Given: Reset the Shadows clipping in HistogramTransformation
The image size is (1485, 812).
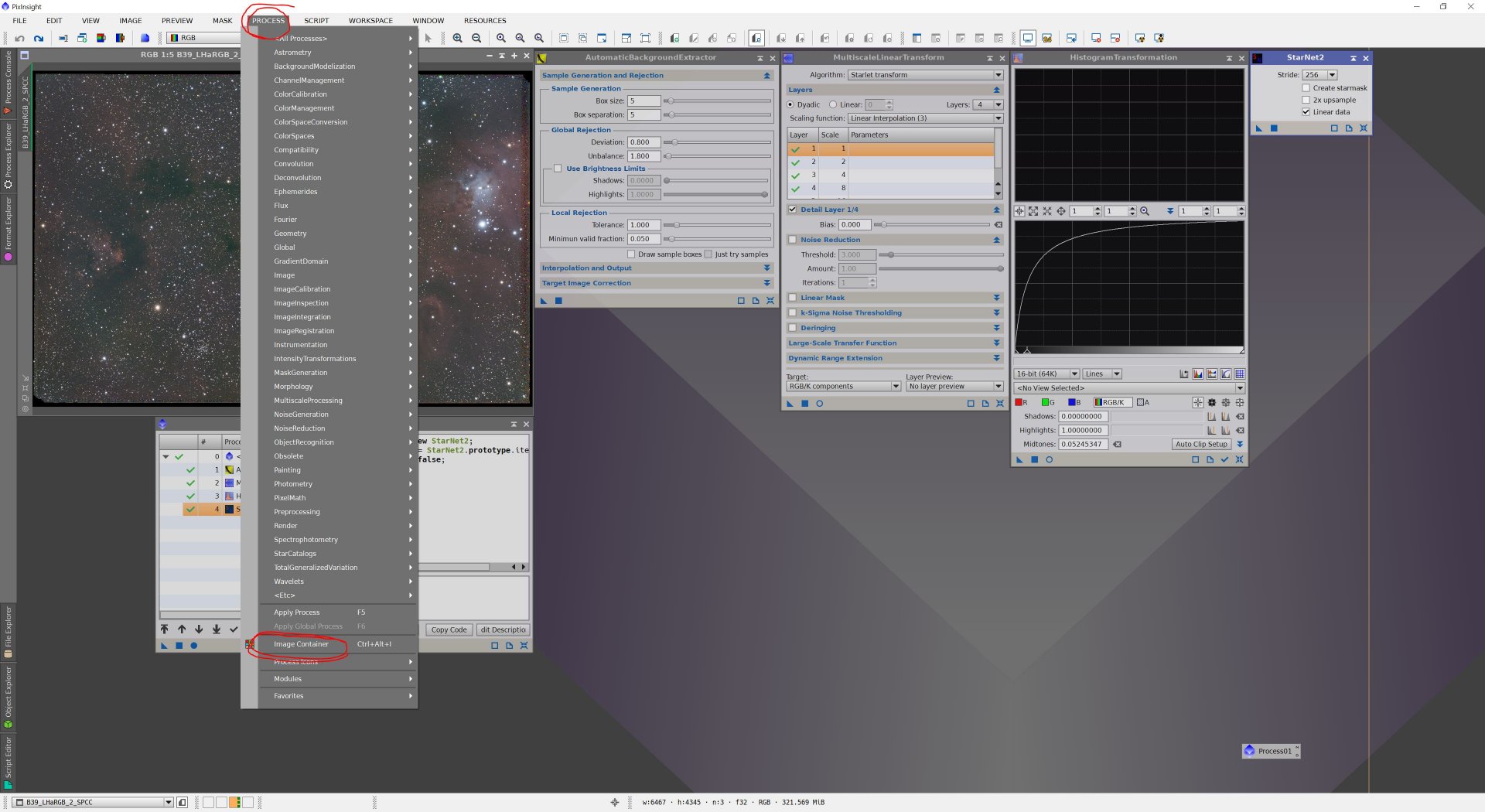Looking at the screenshot, I should pyautogui.click(x=1240, y=417).
